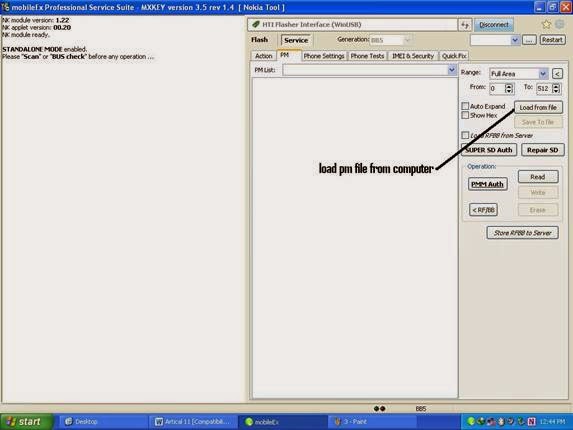Open the Quick Fix tab

(454, 56)
